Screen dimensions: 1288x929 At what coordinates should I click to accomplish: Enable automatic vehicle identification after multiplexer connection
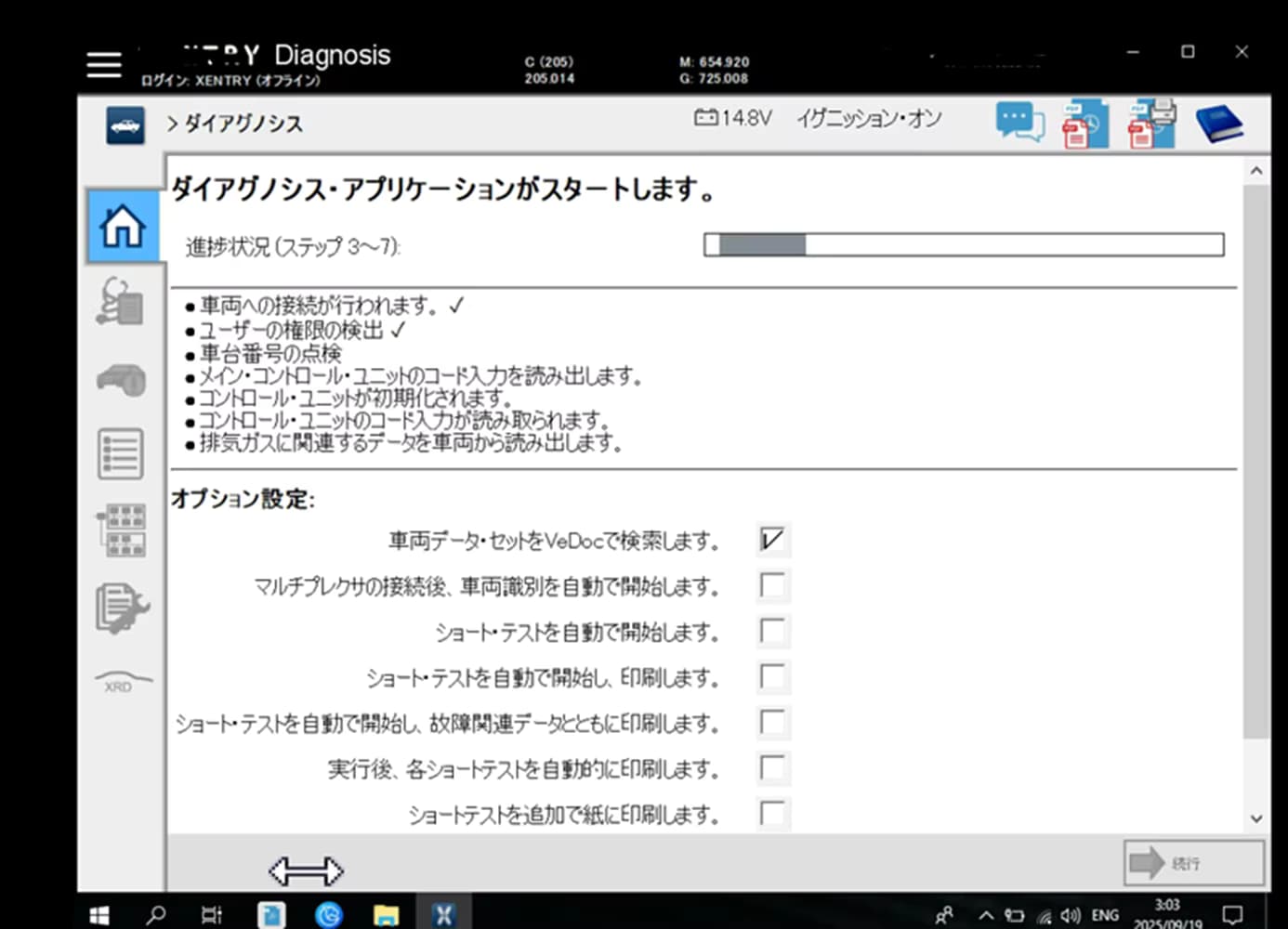tap(772, 585)
